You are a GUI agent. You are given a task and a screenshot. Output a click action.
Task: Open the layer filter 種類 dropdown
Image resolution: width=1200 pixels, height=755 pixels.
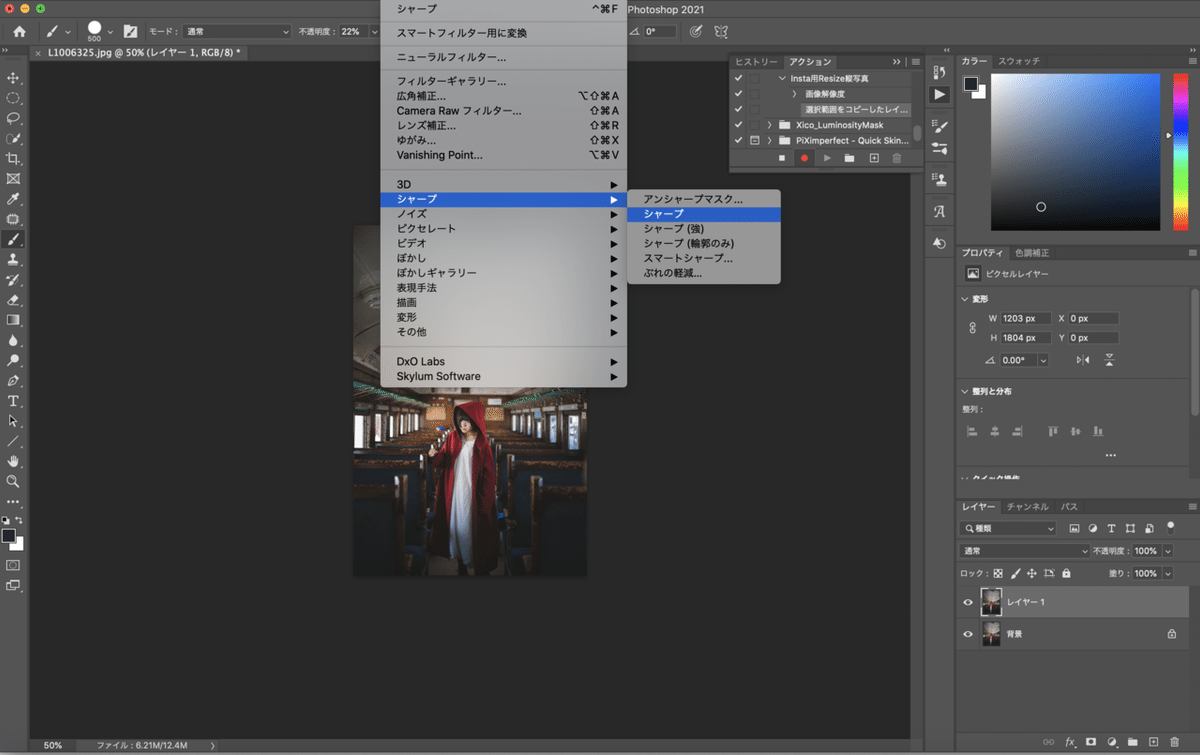[1008, 528]
